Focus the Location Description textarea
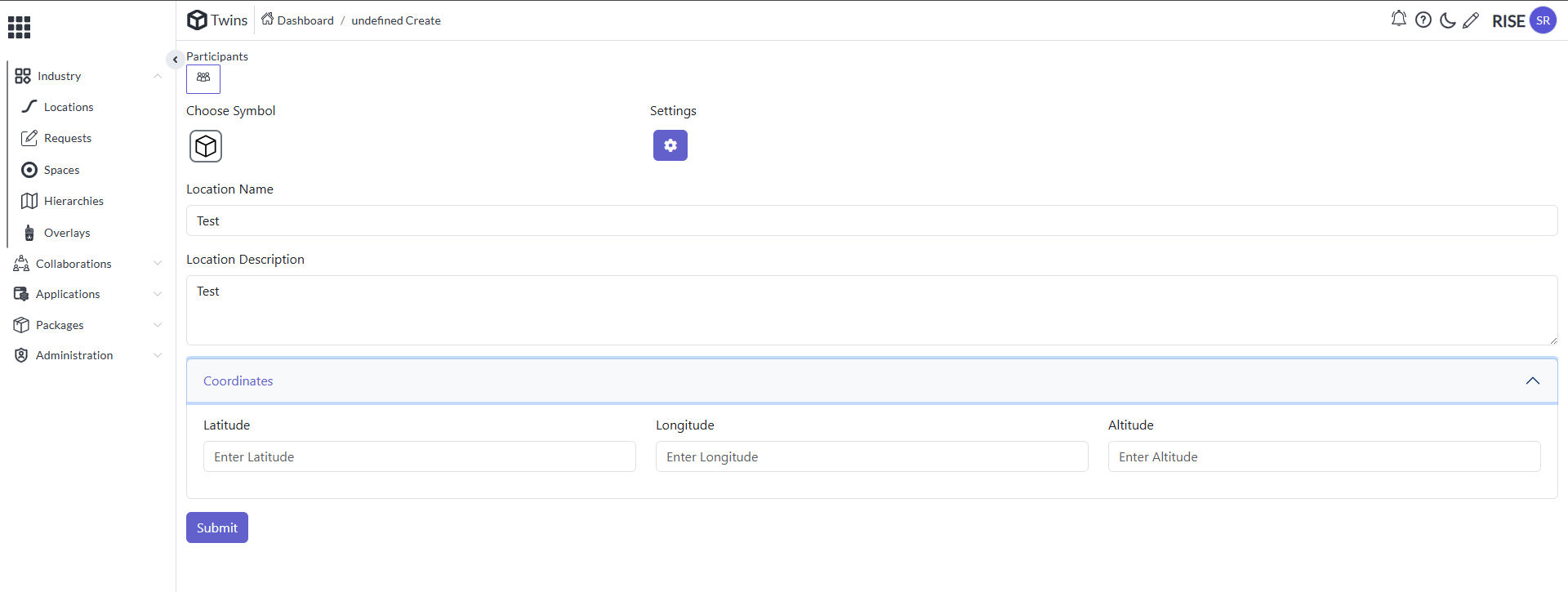This screenshot has width=1568, height=592. pyautogui.click(x=871, y=310)
